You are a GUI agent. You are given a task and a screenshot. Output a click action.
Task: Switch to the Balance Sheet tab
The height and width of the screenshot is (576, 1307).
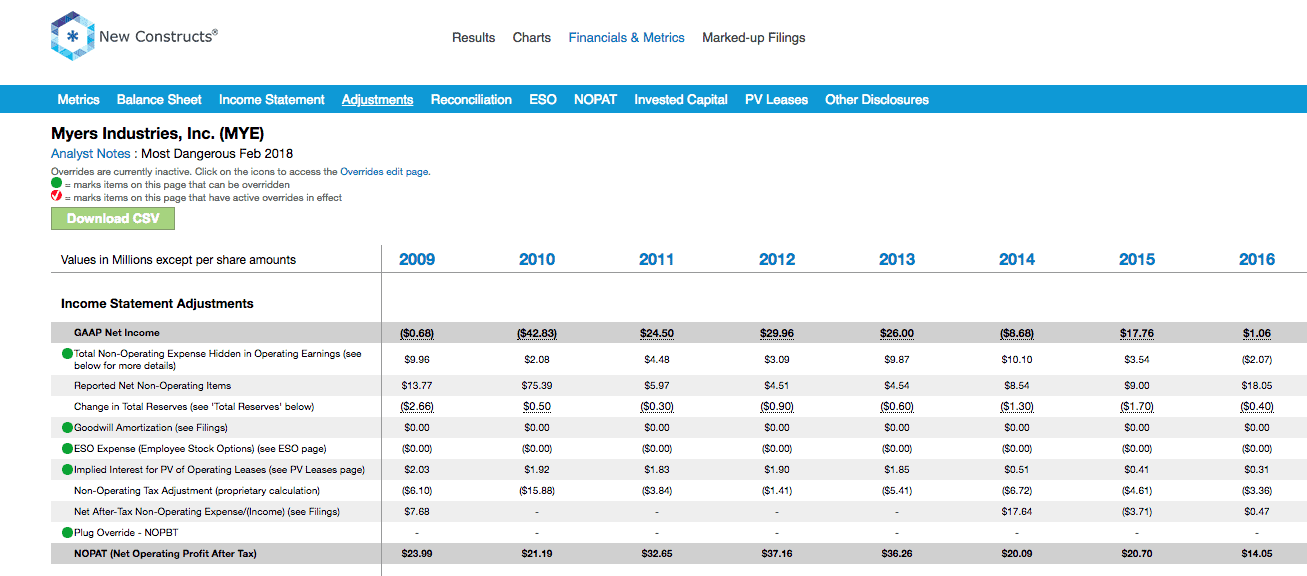pos(159,100)
